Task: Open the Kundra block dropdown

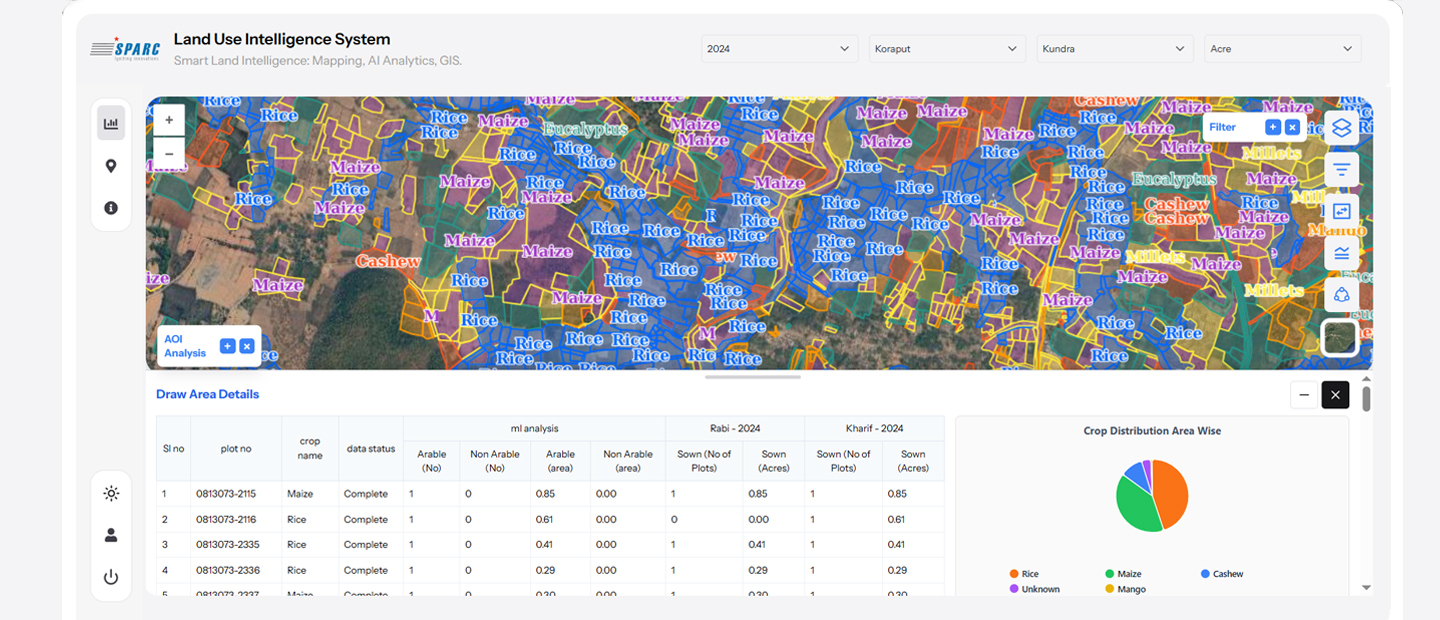Action: pos(1115,49)
